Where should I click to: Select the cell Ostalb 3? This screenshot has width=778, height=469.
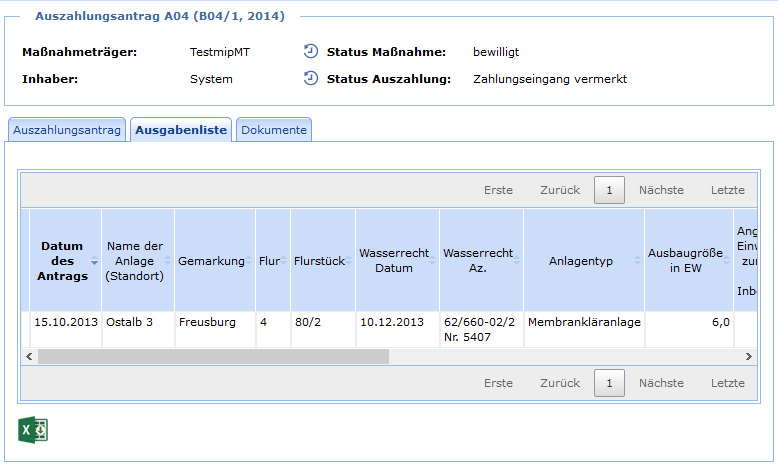(x=138, y=330)
